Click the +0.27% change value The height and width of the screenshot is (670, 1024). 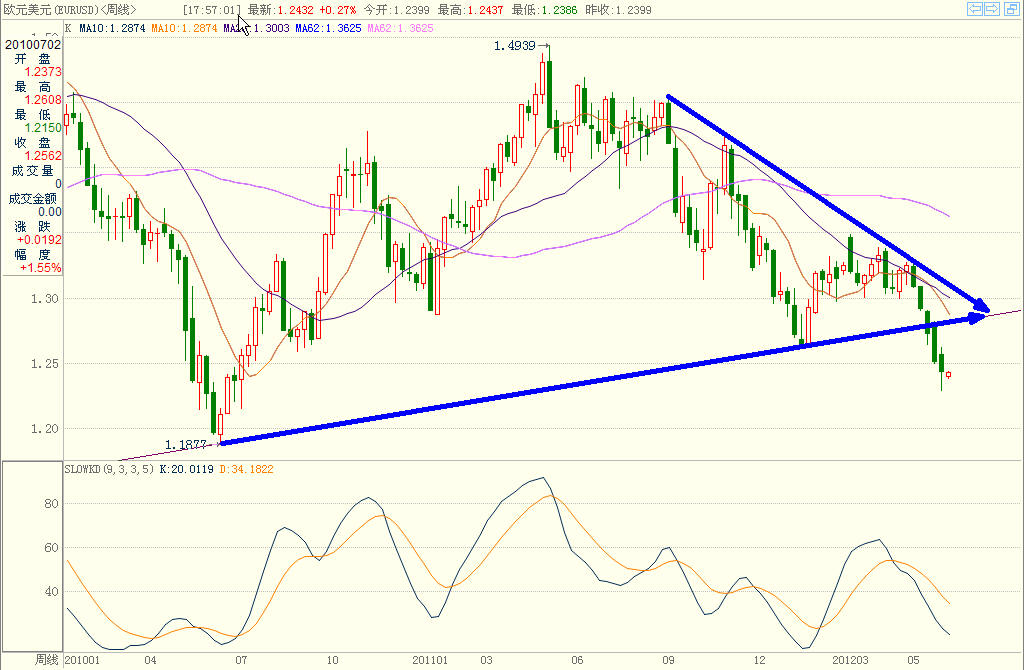pos(338,10)
